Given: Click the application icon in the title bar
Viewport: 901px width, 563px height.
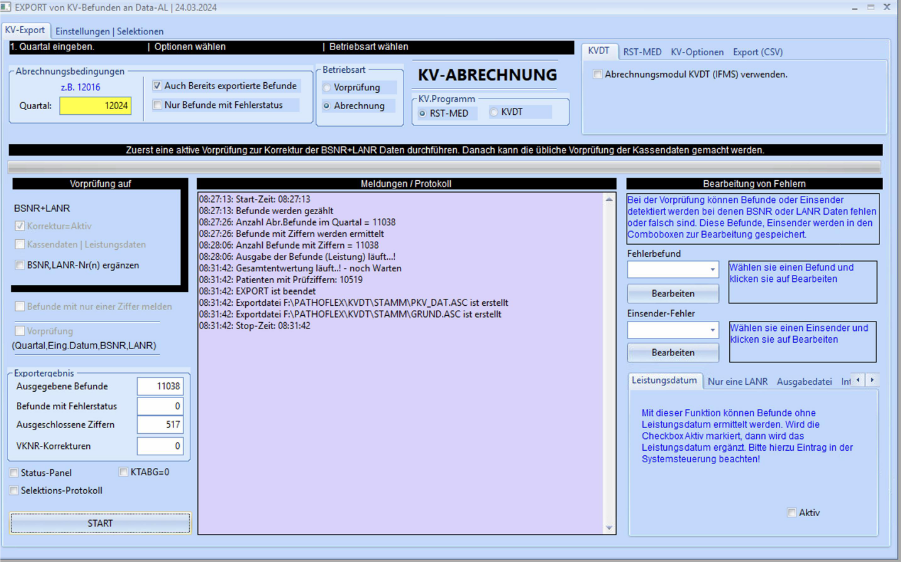Looking at the screenshot, I should tap(9, 9).
